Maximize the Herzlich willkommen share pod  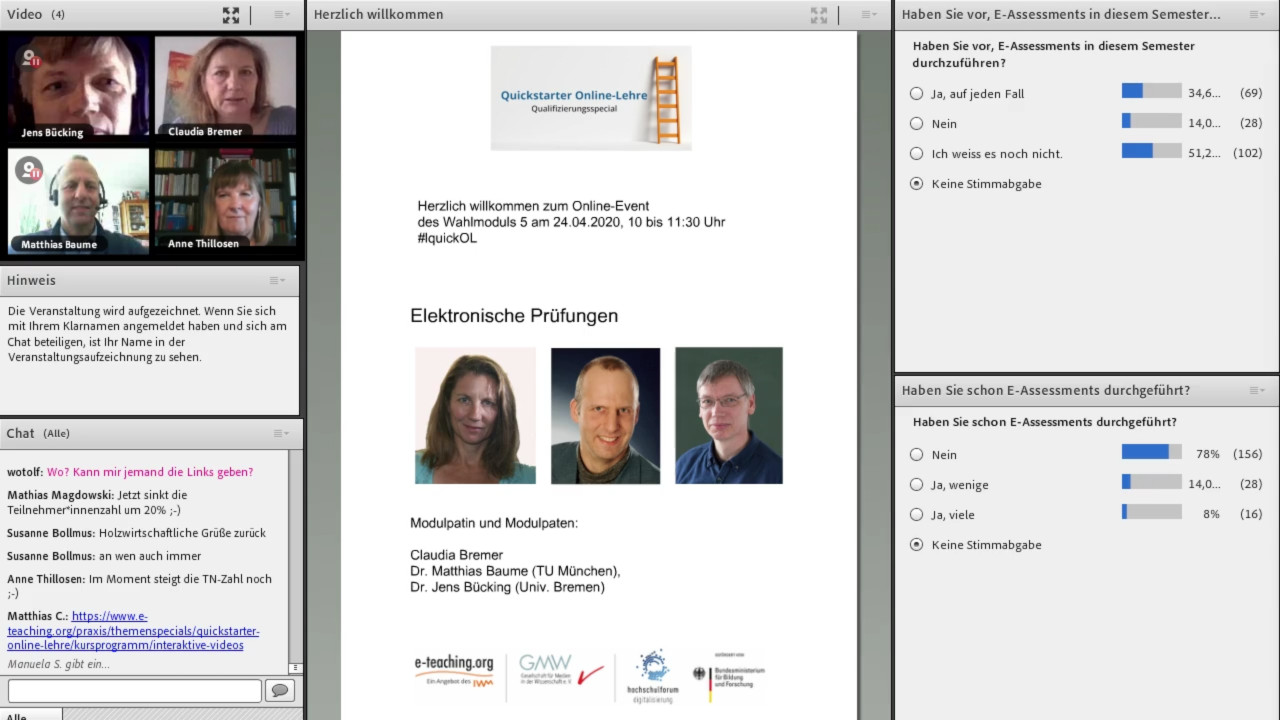click(819, 15)
